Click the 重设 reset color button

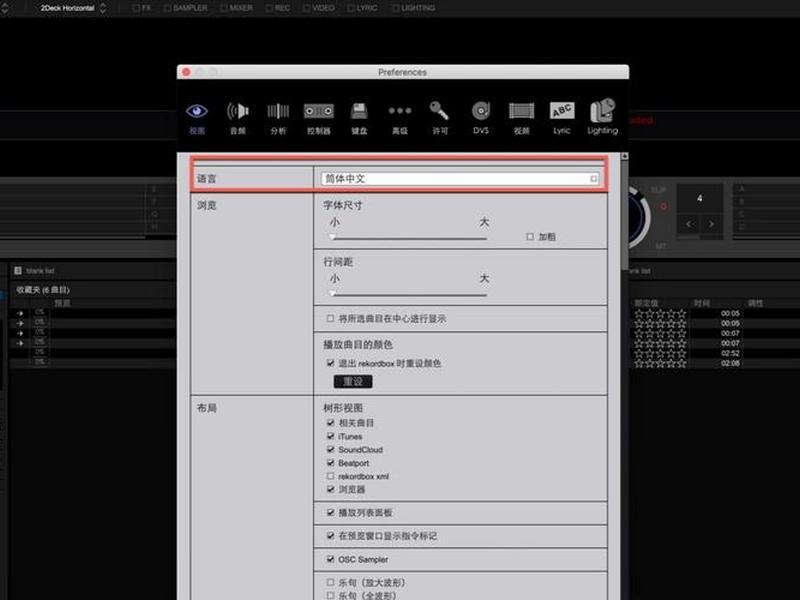click(353, 381)
